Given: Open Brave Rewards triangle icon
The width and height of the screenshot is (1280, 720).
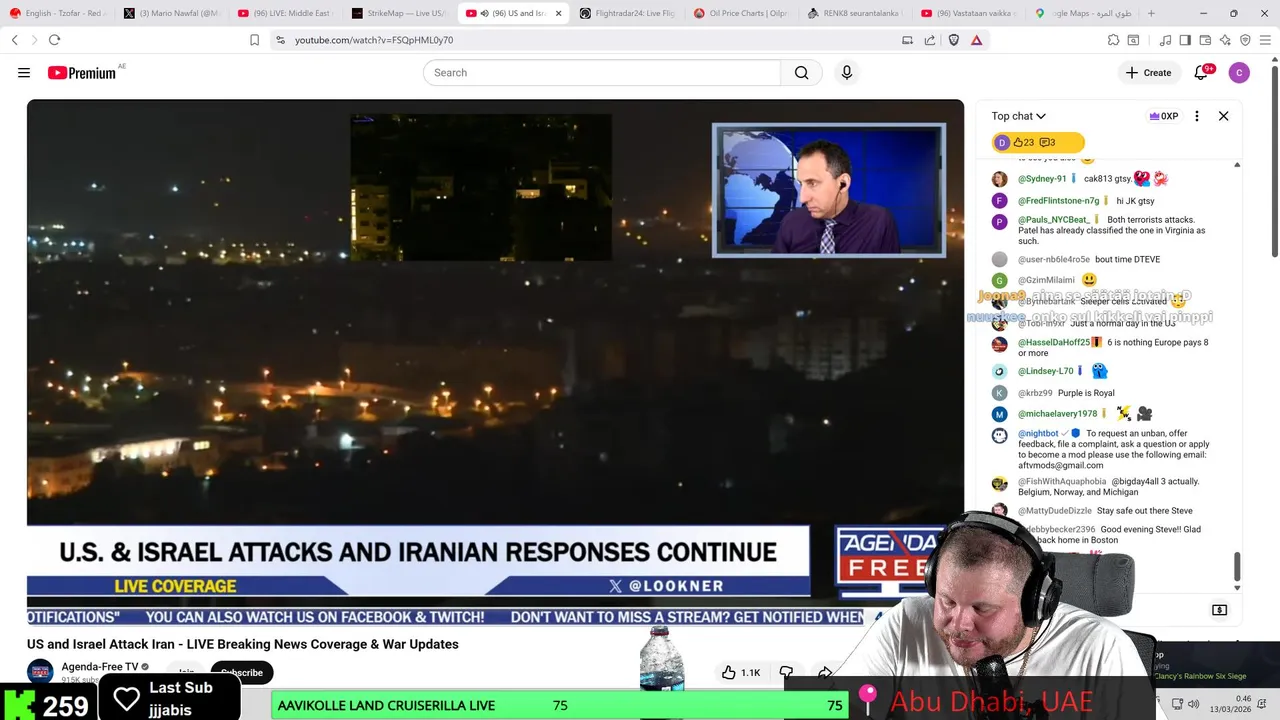Looking at the screenshot, I should tap(976, 40).
